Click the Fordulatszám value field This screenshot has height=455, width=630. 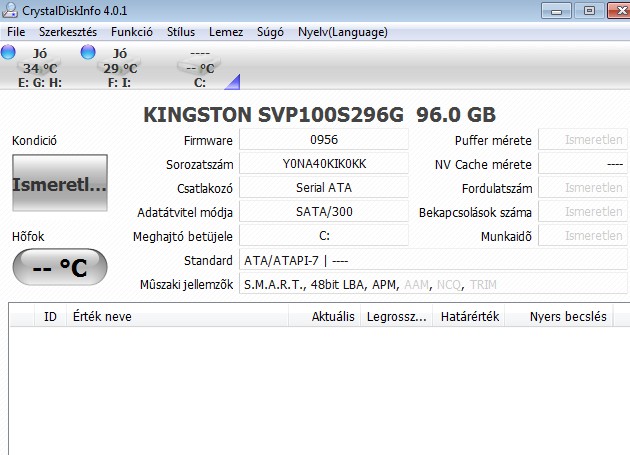click(583, 187)
